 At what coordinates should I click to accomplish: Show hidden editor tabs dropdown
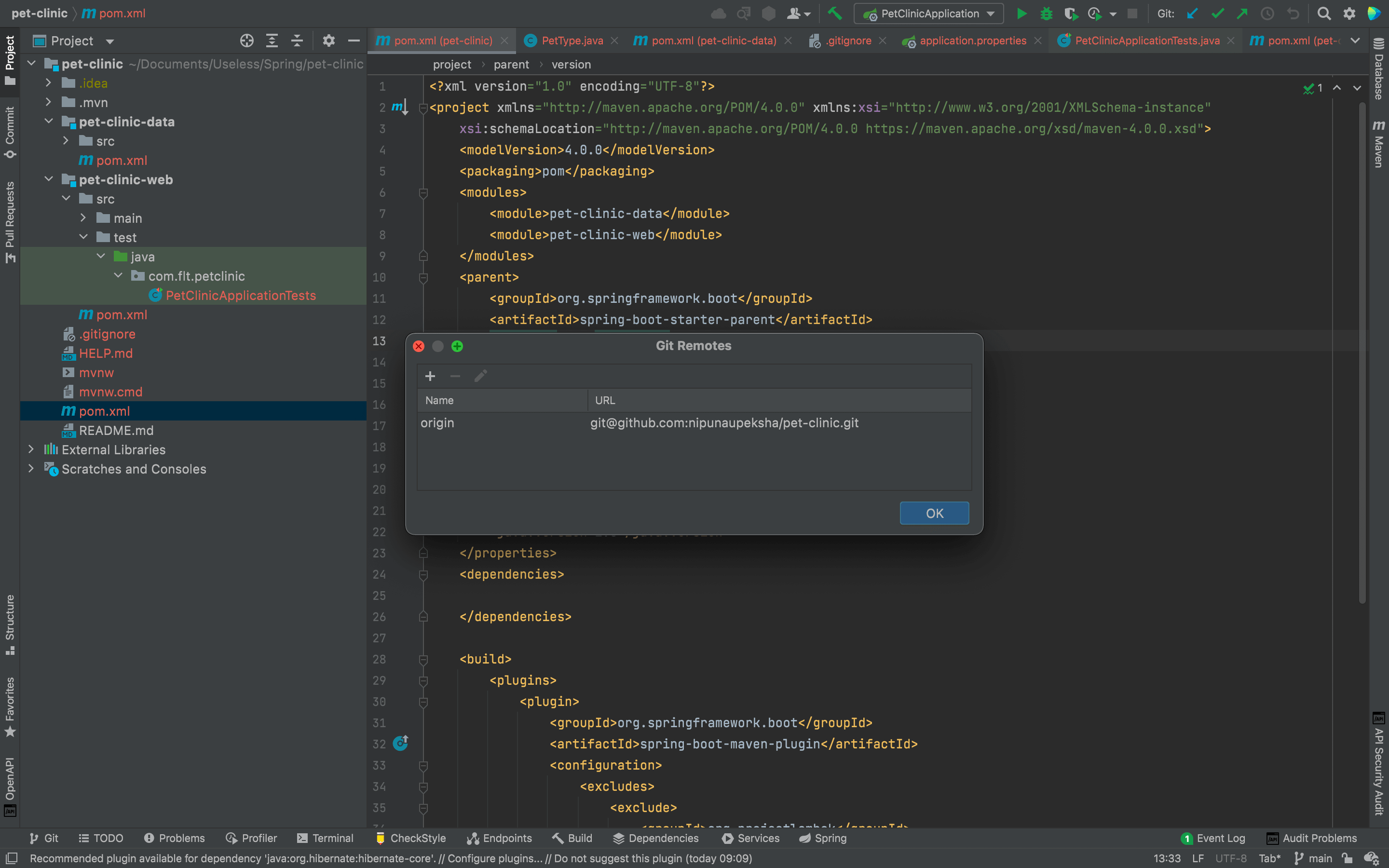click(1355, 41)
